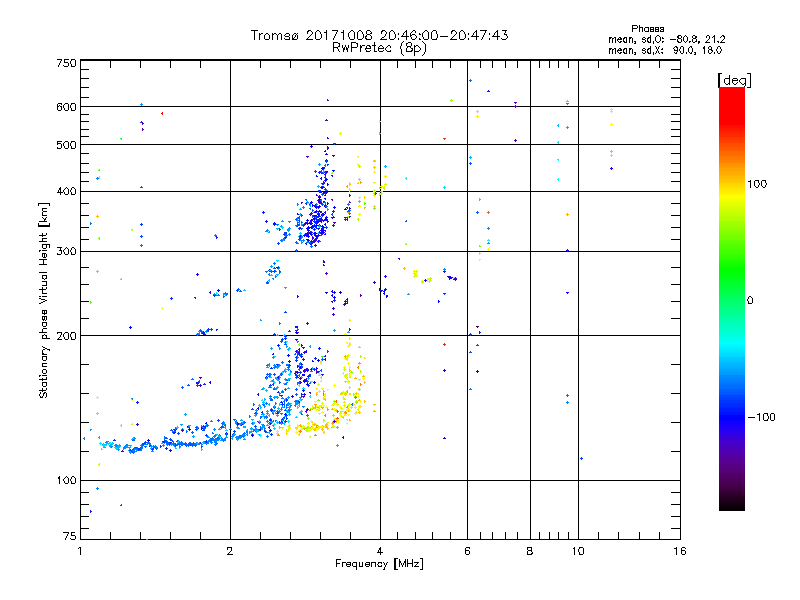
Task: Click x-axis tick label '1'
Action: point(80,551)
